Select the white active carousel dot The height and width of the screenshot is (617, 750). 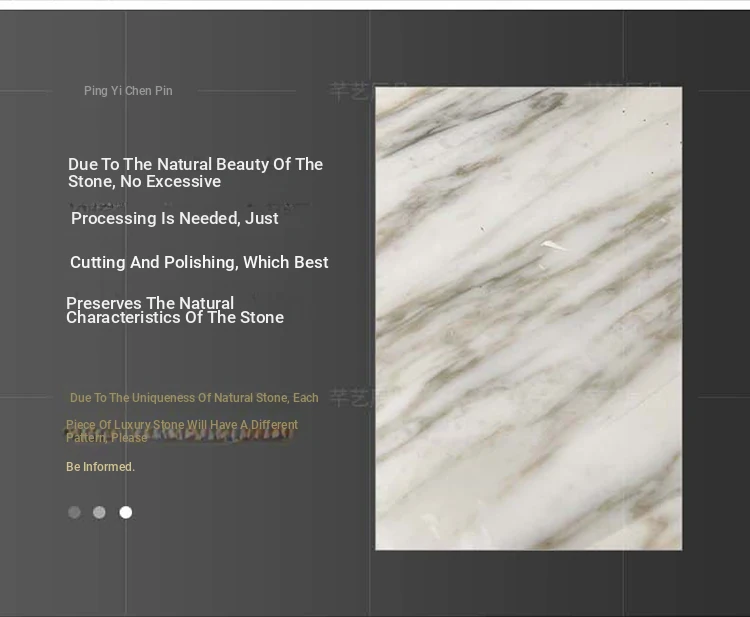pos(125,512)
